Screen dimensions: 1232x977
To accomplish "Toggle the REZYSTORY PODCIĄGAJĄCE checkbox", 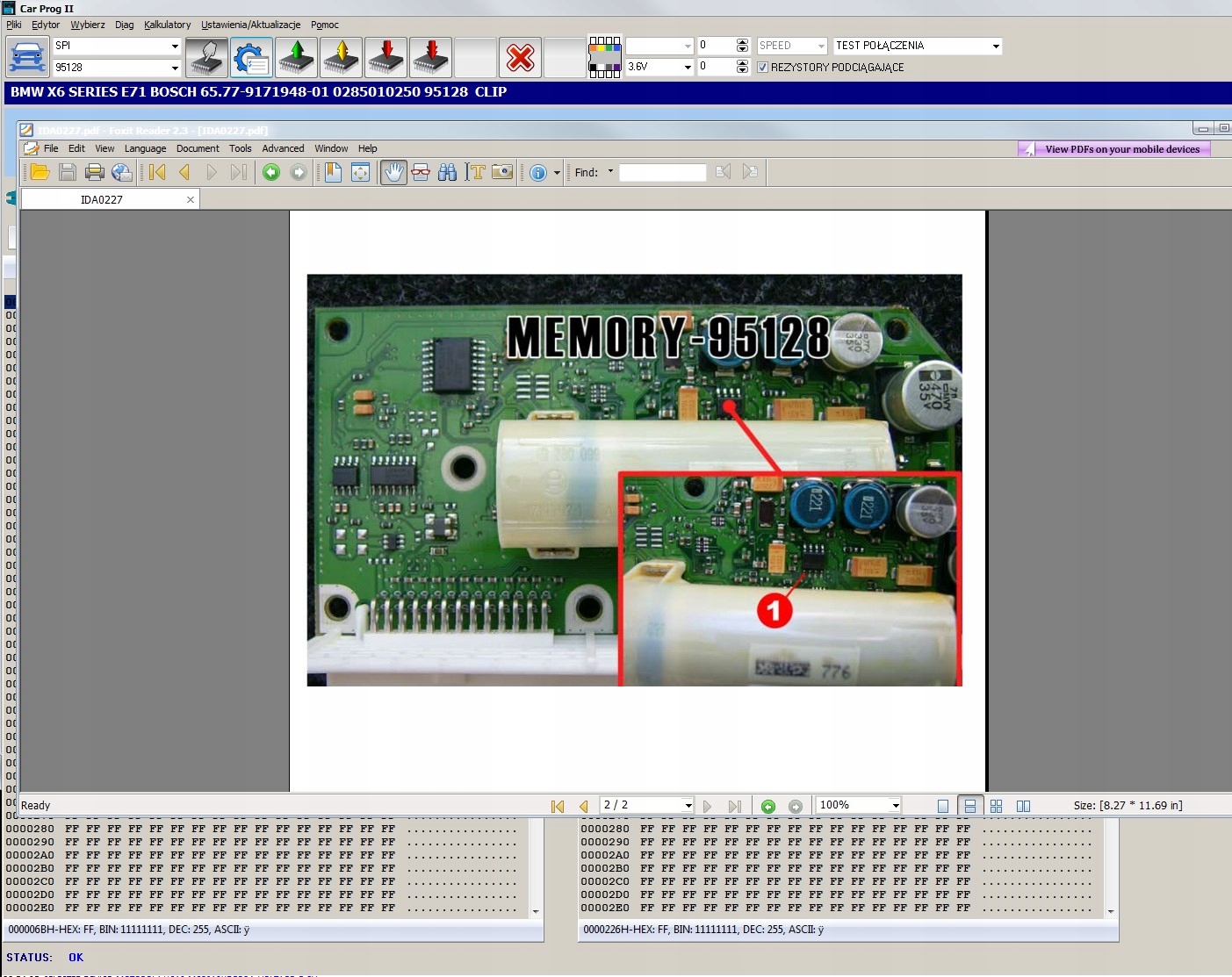I will point(762,67).
